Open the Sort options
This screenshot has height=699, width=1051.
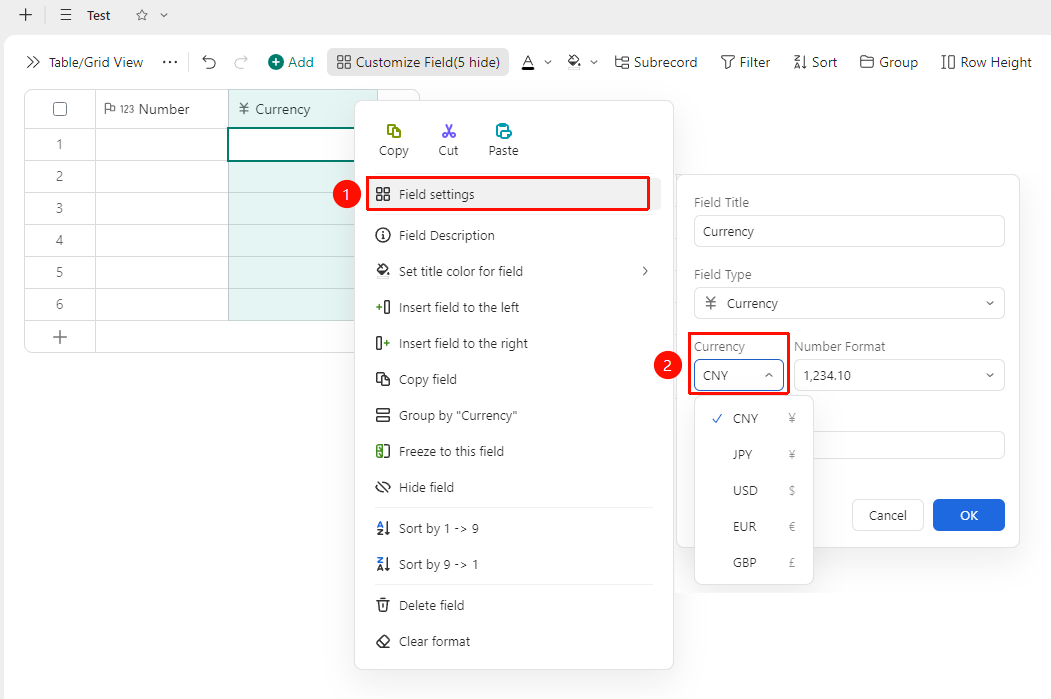click(815, 62)
